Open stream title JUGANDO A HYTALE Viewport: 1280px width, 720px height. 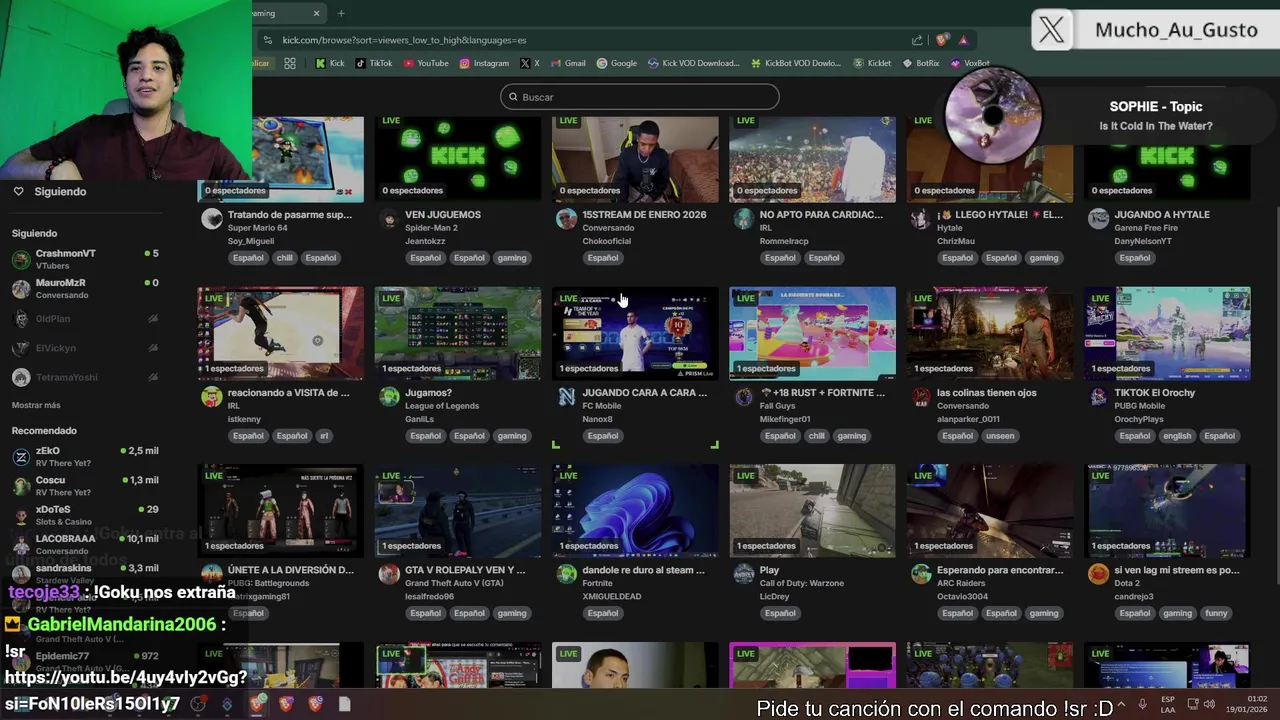pyautogui.click(x=1162, y=214)
